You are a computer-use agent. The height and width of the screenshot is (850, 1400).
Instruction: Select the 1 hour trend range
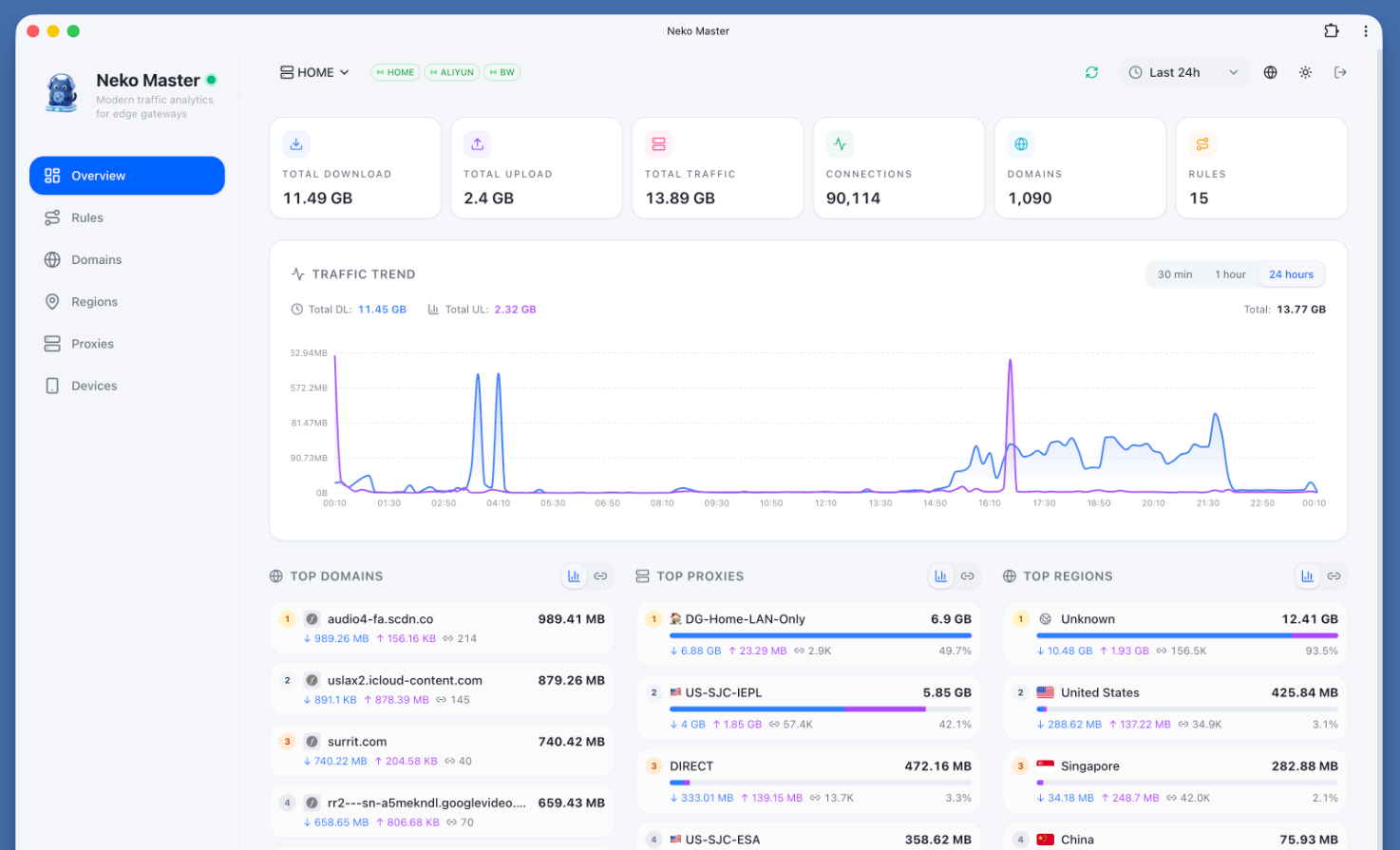click(x=1230, y=274)
